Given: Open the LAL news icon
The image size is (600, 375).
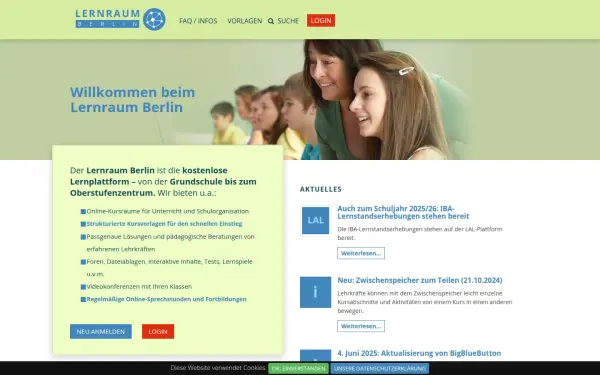Looking at the screenshot, I should tap(315, 220).
